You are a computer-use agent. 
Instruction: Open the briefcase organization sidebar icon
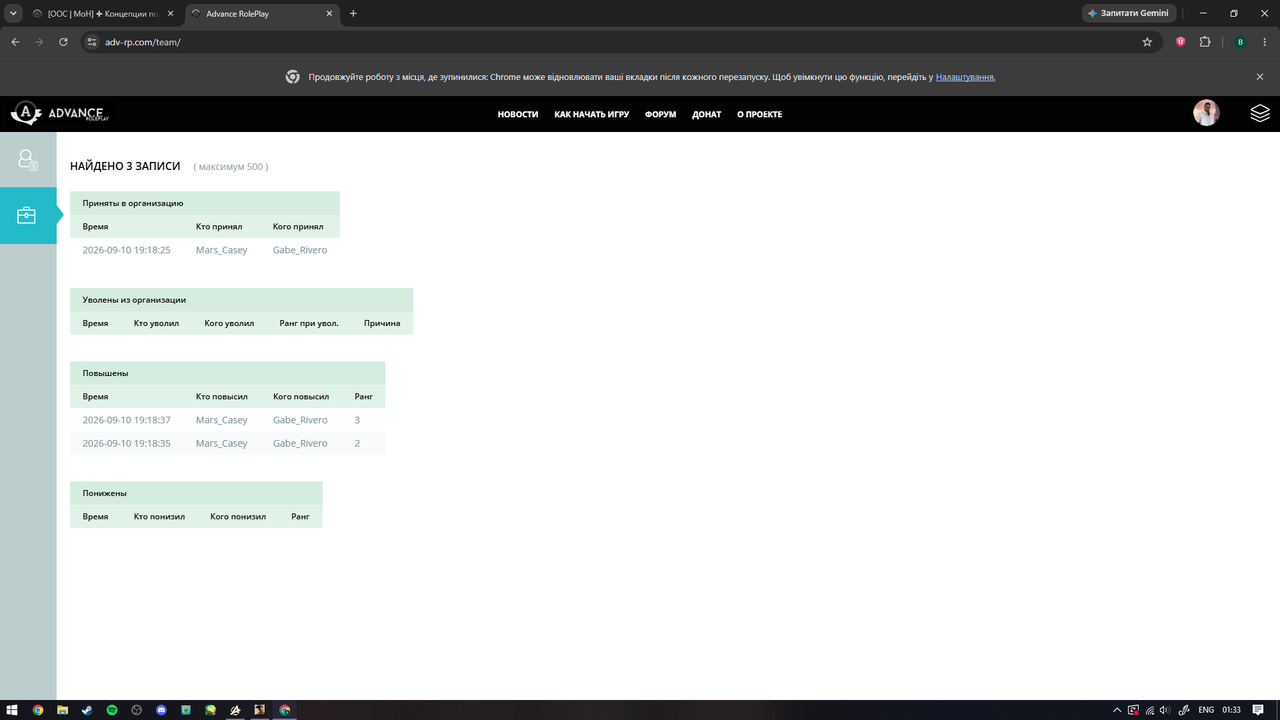pyautogui.click(x=27, y=215)
